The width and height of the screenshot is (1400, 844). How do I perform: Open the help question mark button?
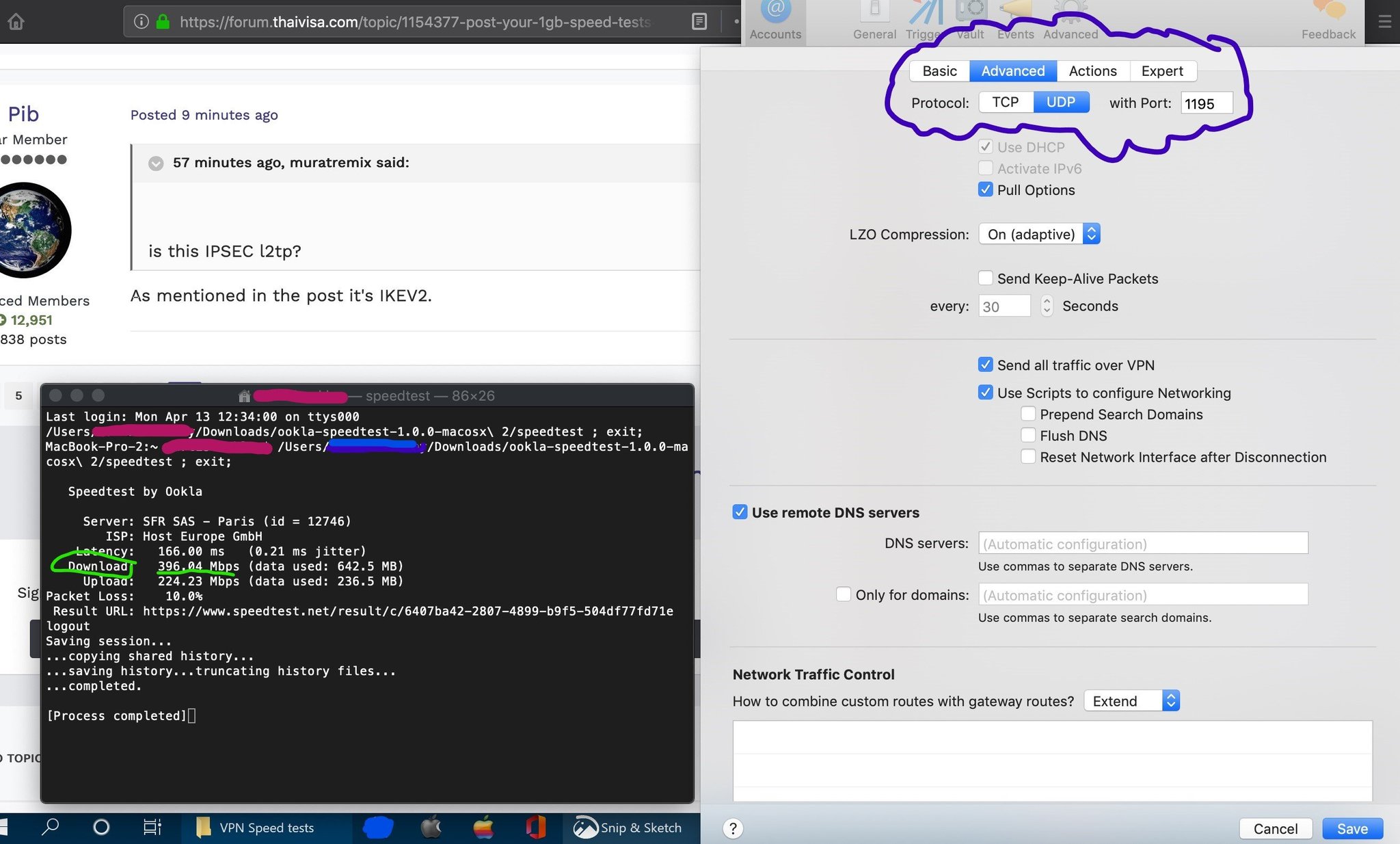pyautogui.click(x=733, y=828)
